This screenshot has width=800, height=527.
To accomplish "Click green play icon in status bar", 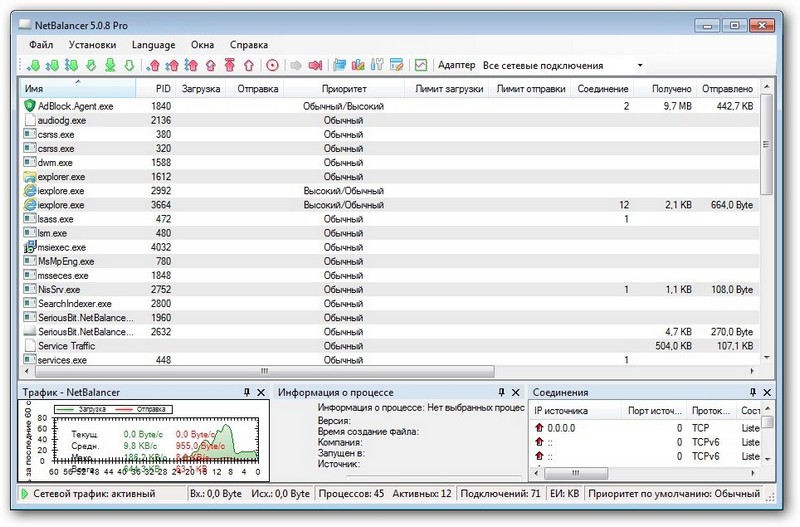I will [x=24, y=493].
